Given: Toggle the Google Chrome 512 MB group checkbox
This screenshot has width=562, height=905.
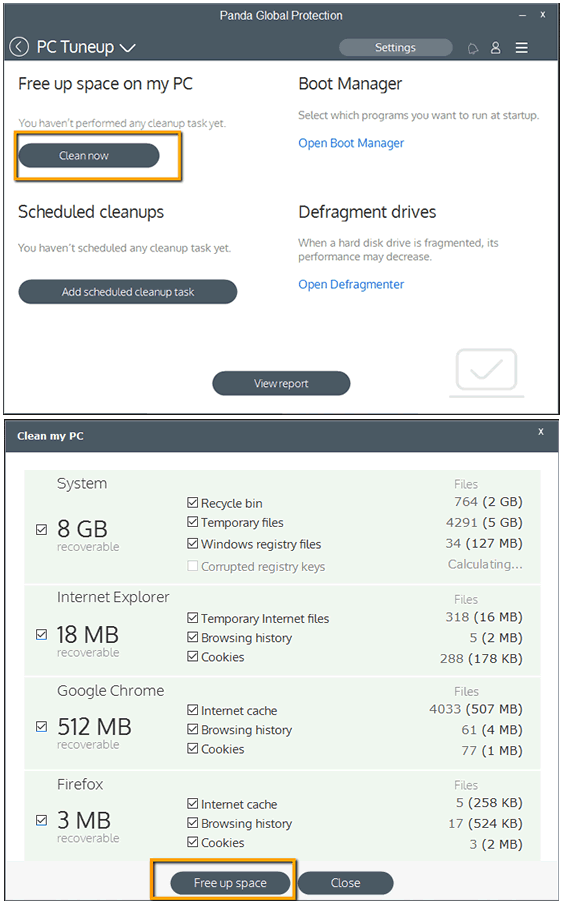Looking at the screenshot, I should pyautogui.click(x=42, y=726).
